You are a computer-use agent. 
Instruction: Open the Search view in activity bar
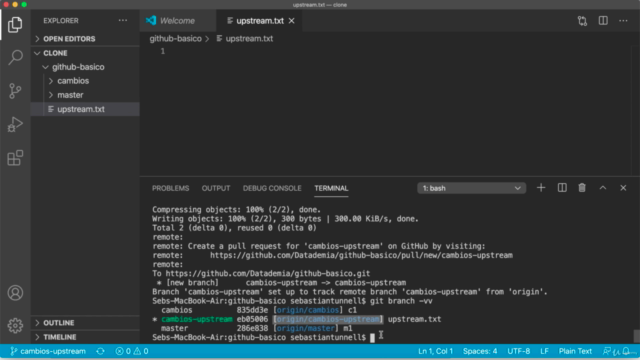[x=15, y=57]
